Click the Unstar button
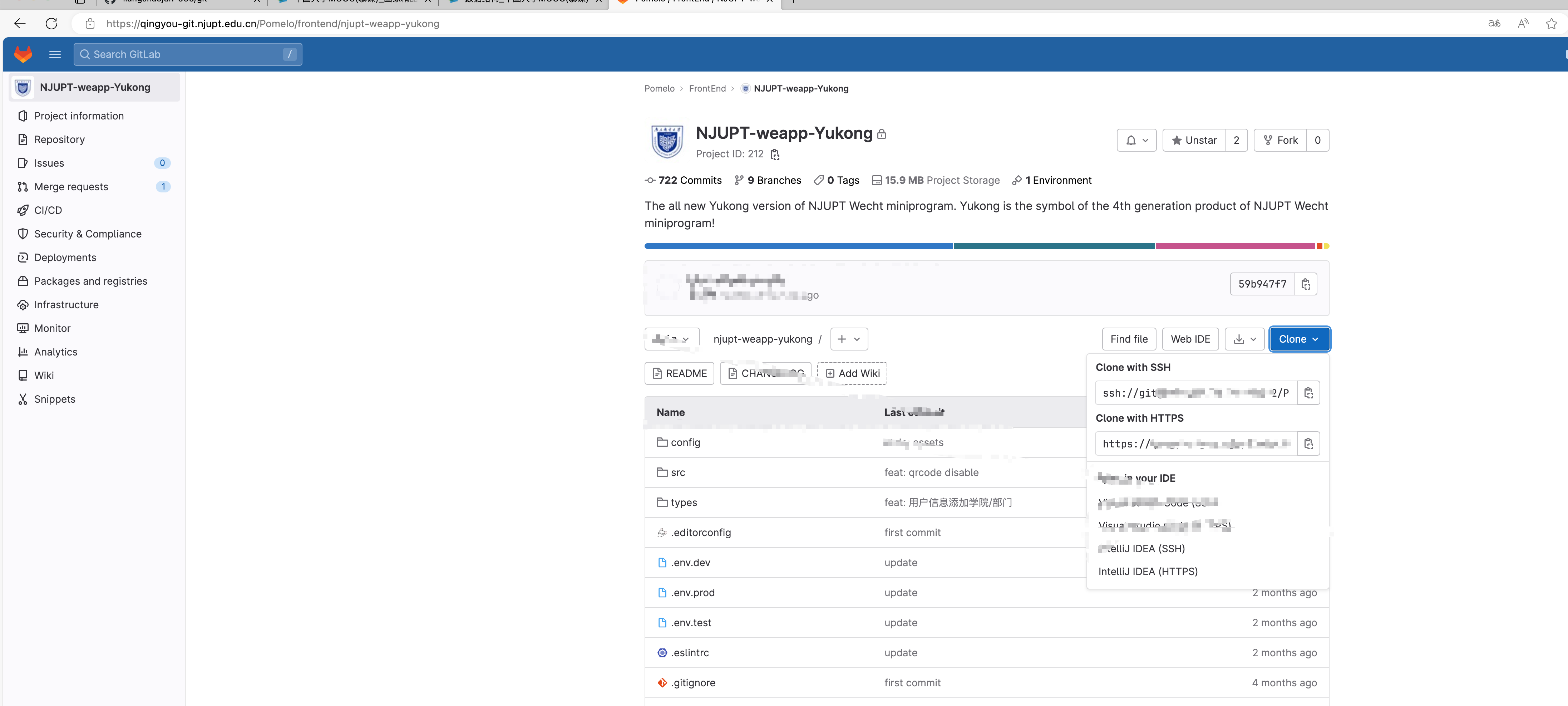 coord(1194,140)
